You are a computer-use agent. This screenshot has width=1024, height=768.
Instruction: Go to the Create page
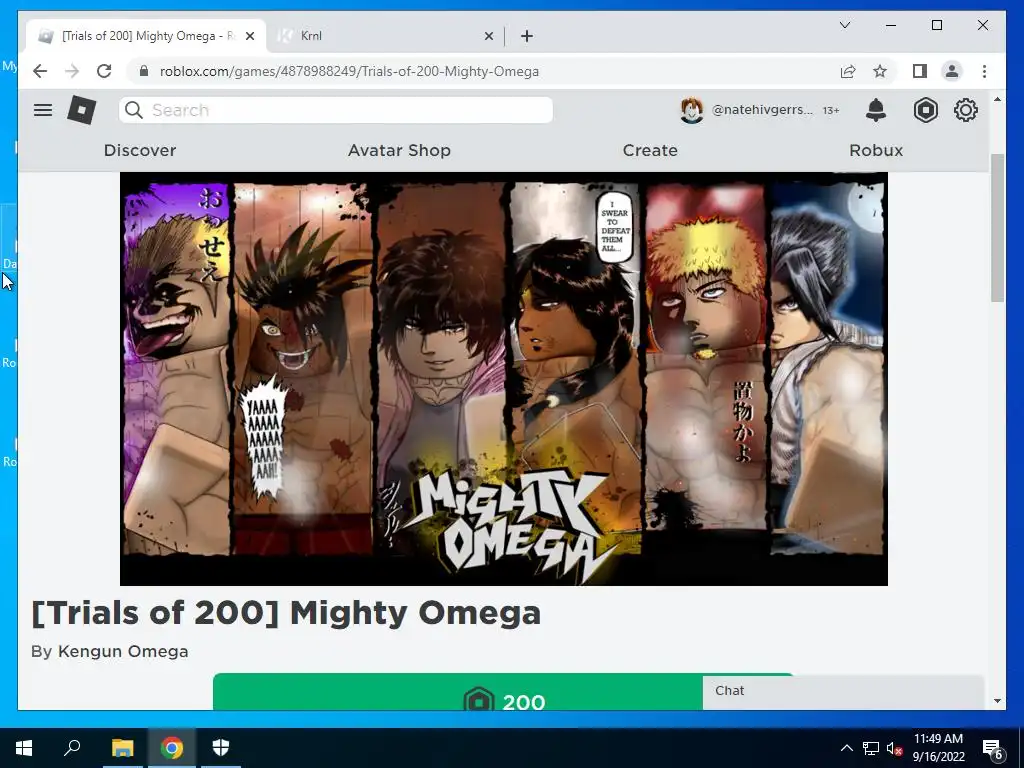coord(650,150)
